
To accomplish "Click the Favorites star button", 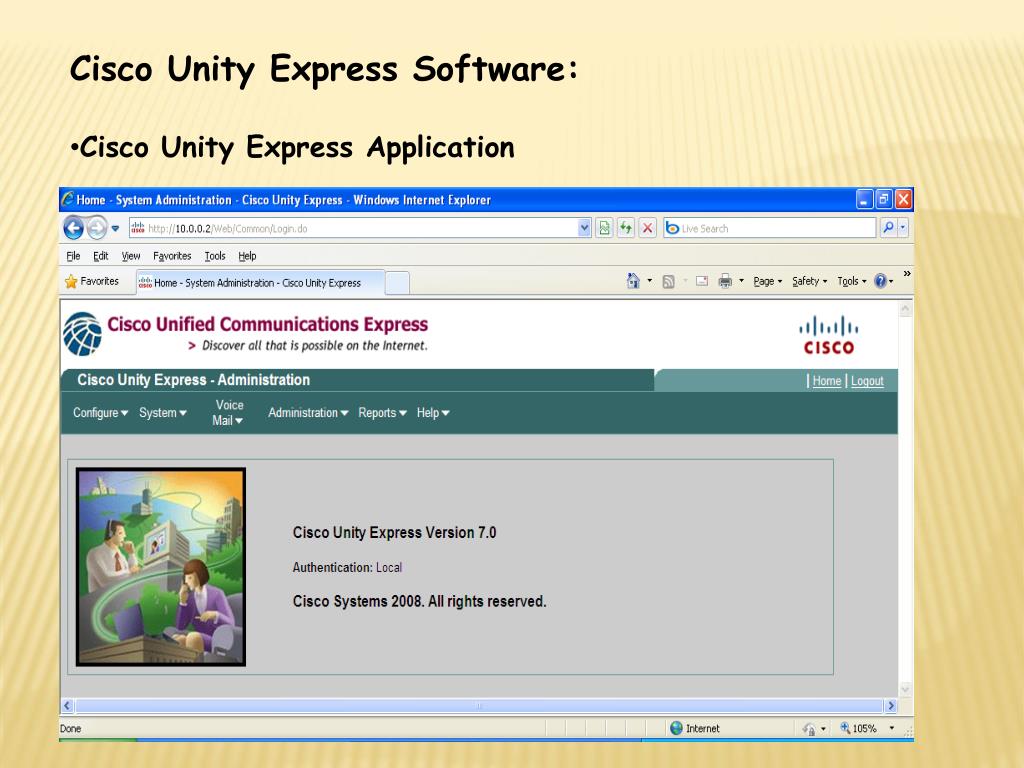I will coord(91,281).
